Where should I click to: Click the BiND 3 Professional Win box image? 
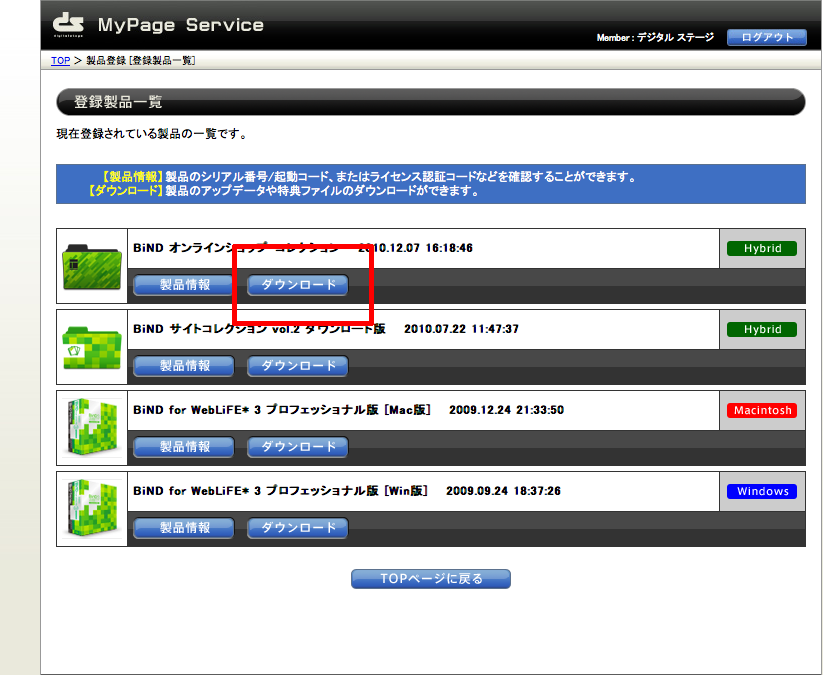click(92, 509)
